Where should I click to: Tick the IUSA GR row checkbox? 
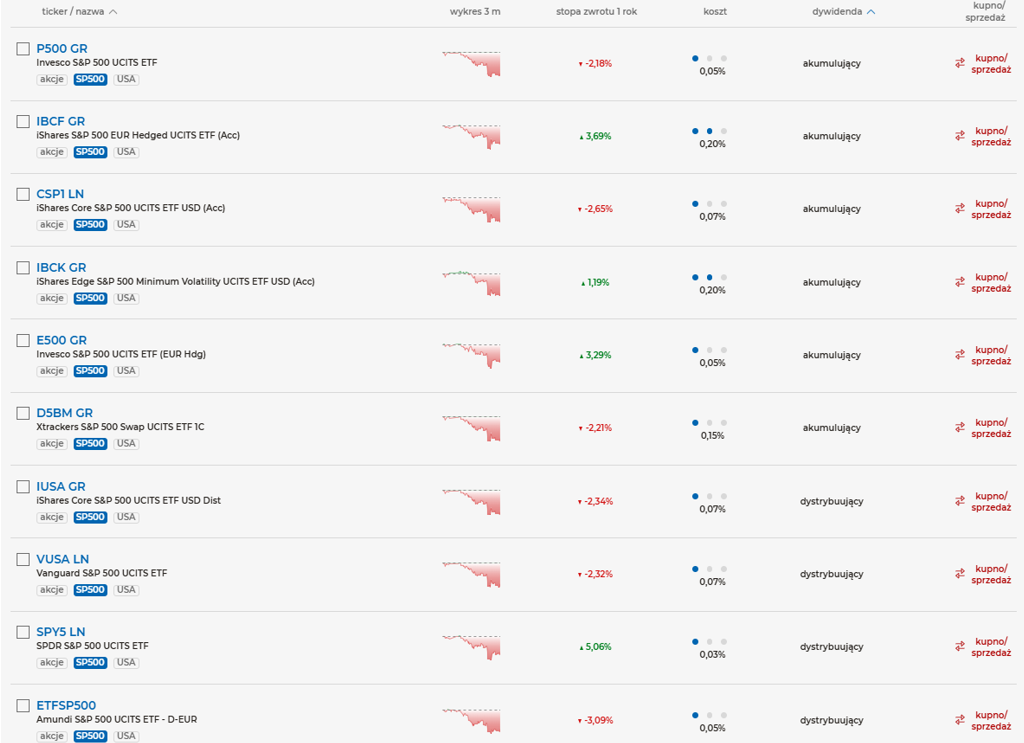[23, 487]
